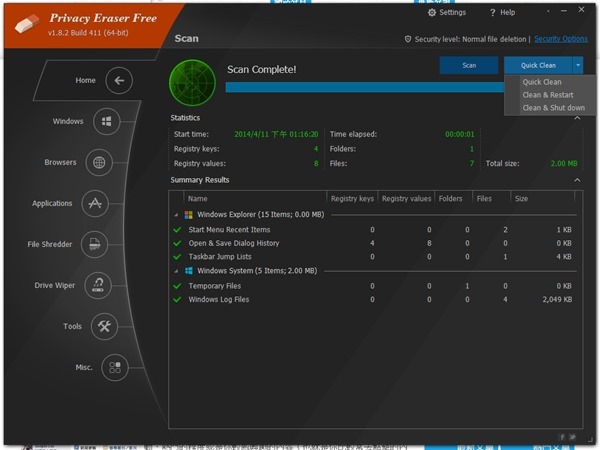Choose Clean & Restart option
The image size is (600, 450).
point(548,95)
